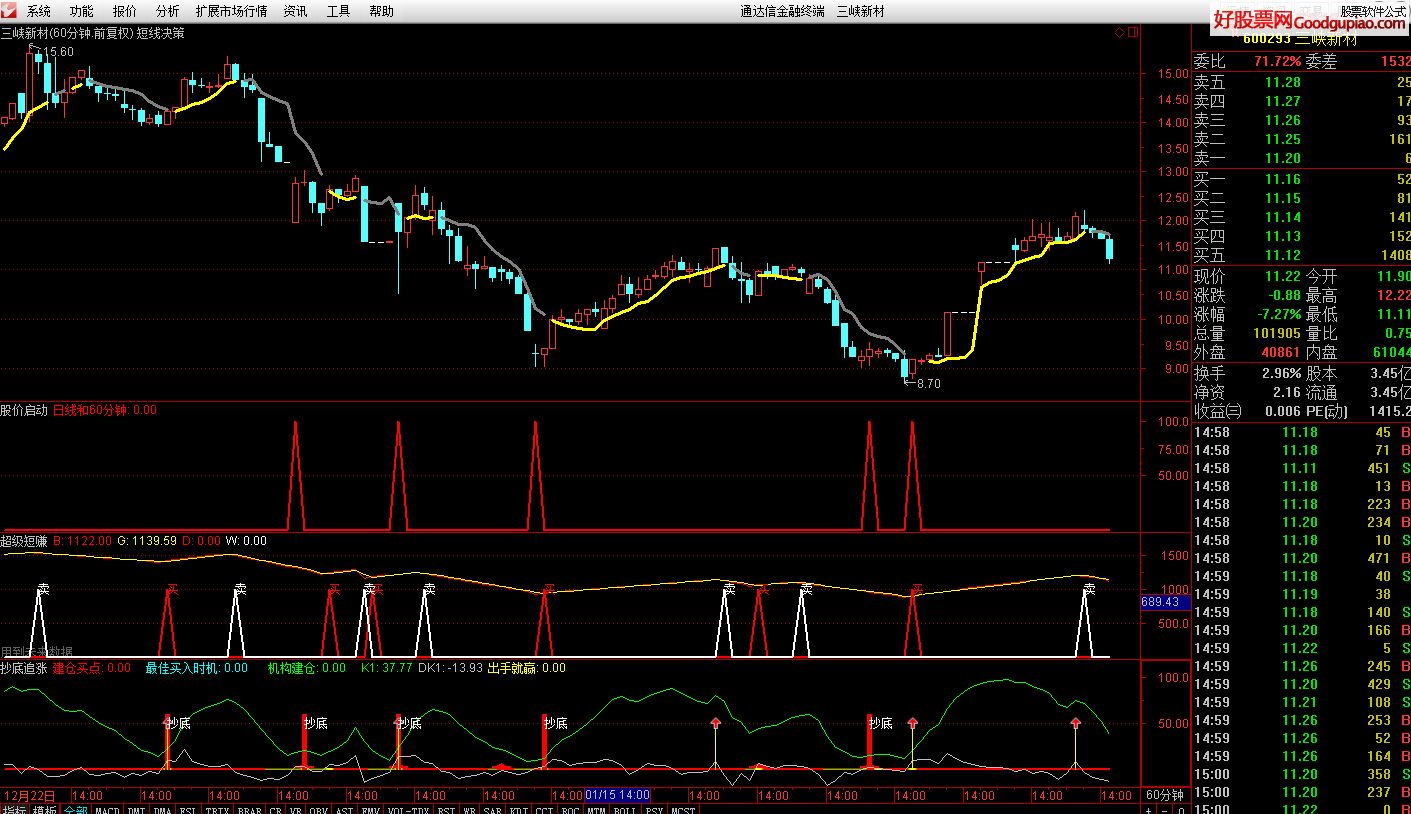The height and width of the screenshot is (814, 1411).
Task: Switch to the SAR indicator tab
Action: click(x=493, y=809)
